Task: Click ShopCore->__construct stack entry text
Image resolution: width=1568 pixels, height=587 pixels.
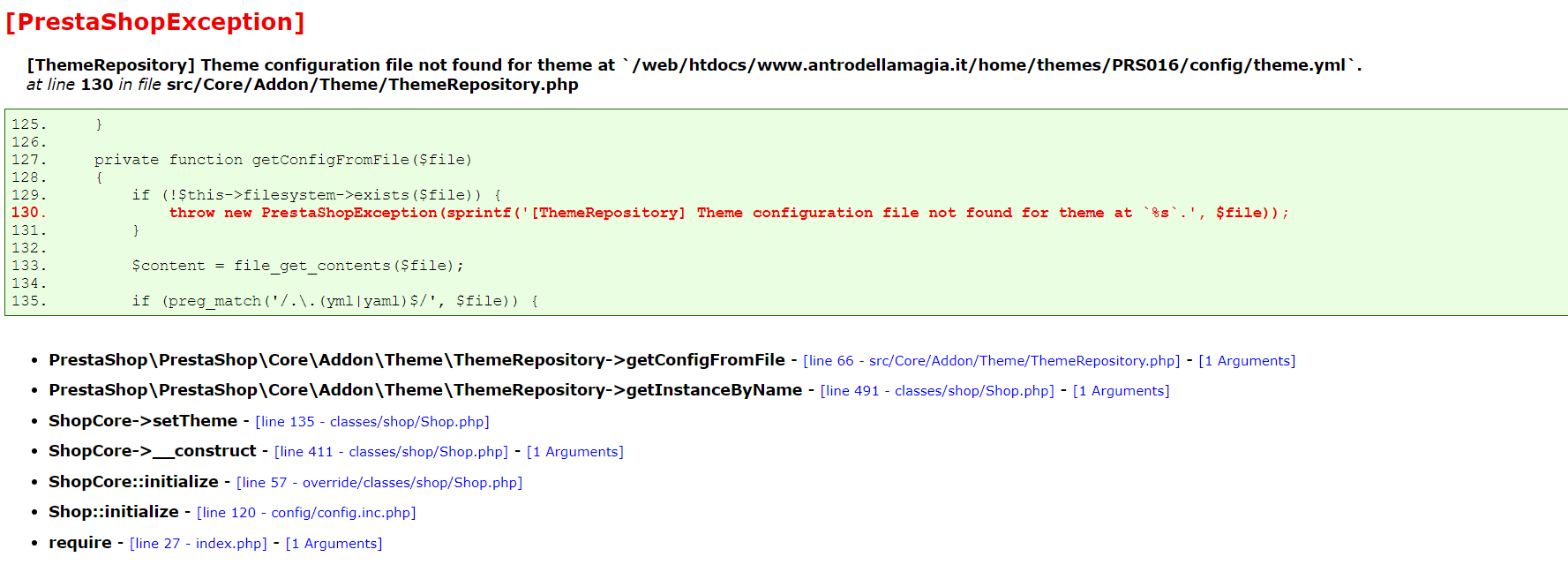Action: (153, 450)
